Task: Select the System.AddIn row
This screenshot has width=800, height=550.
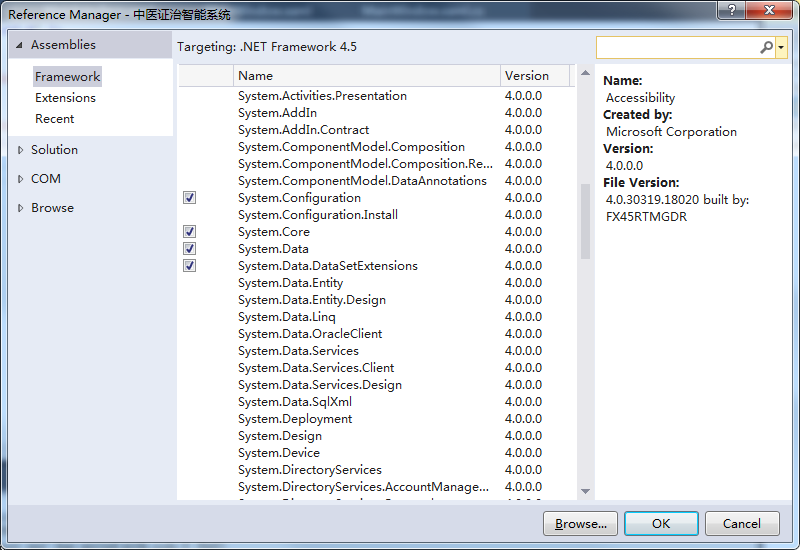Action: pyautogui.click(x=377, y=113)
